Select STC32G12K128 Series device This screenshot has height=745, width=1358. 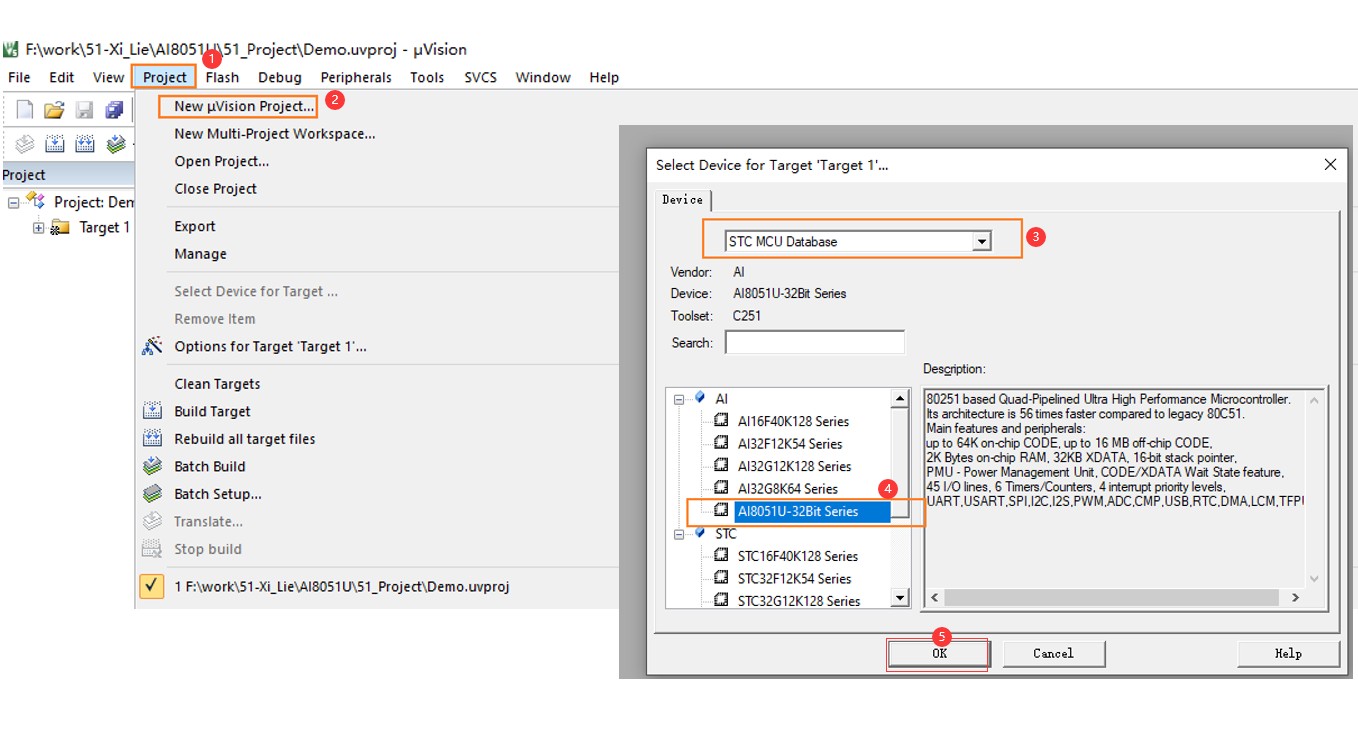tap(799, 601)
